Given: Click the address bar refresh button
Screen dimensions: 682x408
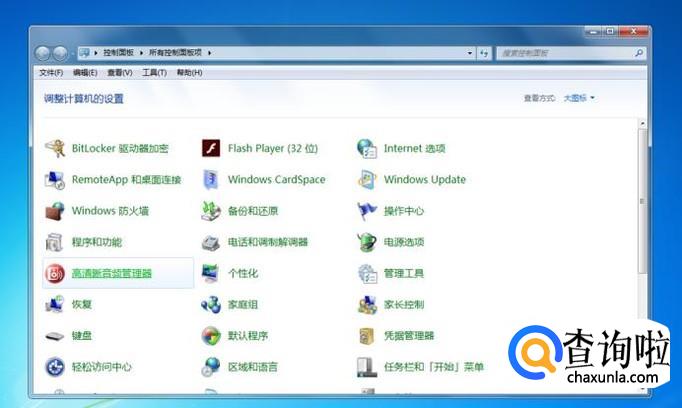Looking at the screenshot, I should pyautogui.click(x=484, y=53).
